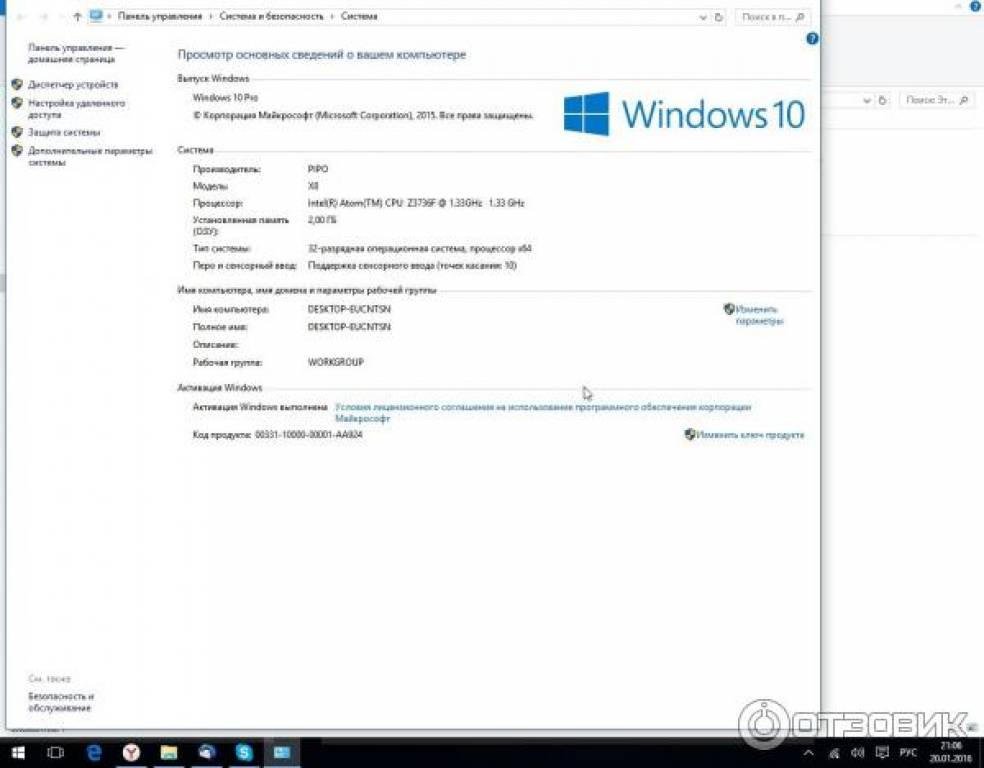Open the taskbar app left of Skype
Image resolution: width=984 pixels, height=768 pixels.
pyautogui.click(x=206, y=752)
